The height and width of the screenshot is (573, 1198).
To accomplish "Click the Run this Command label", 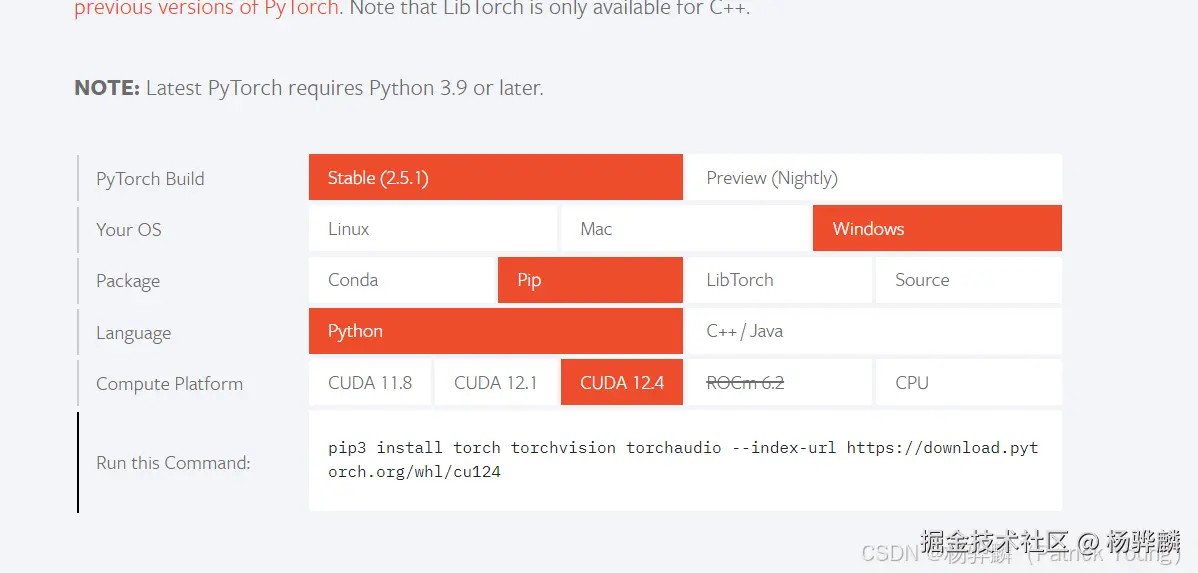I will 173,463.
